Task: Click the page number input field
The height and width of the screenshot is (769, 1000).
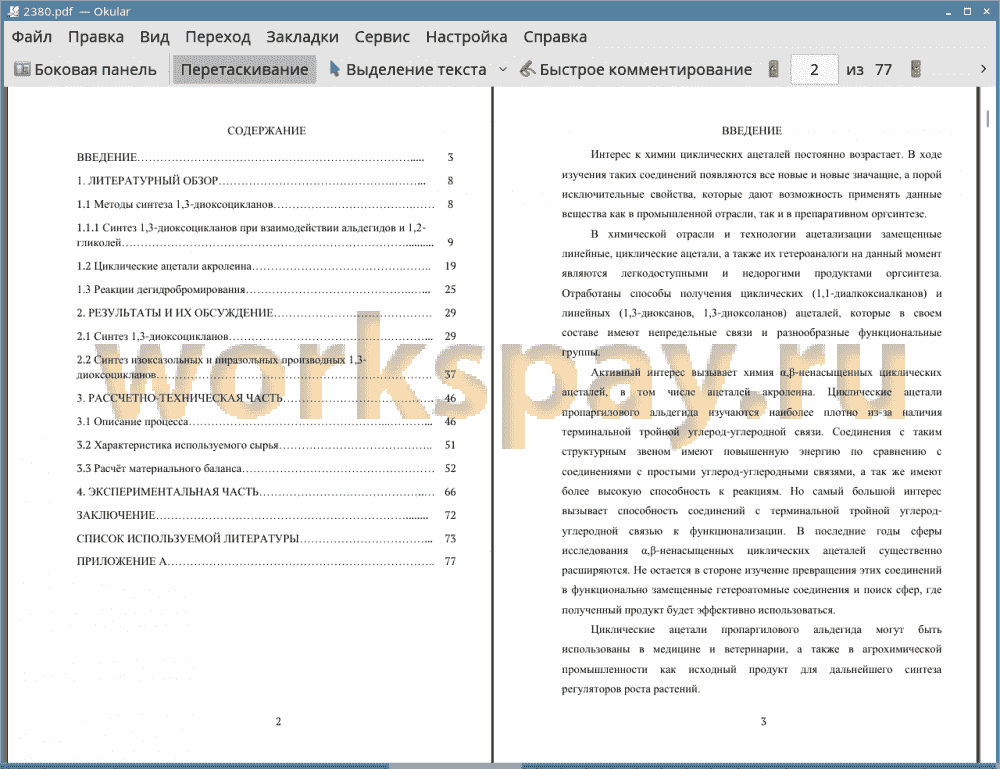Action: click(x=814, y=70)
